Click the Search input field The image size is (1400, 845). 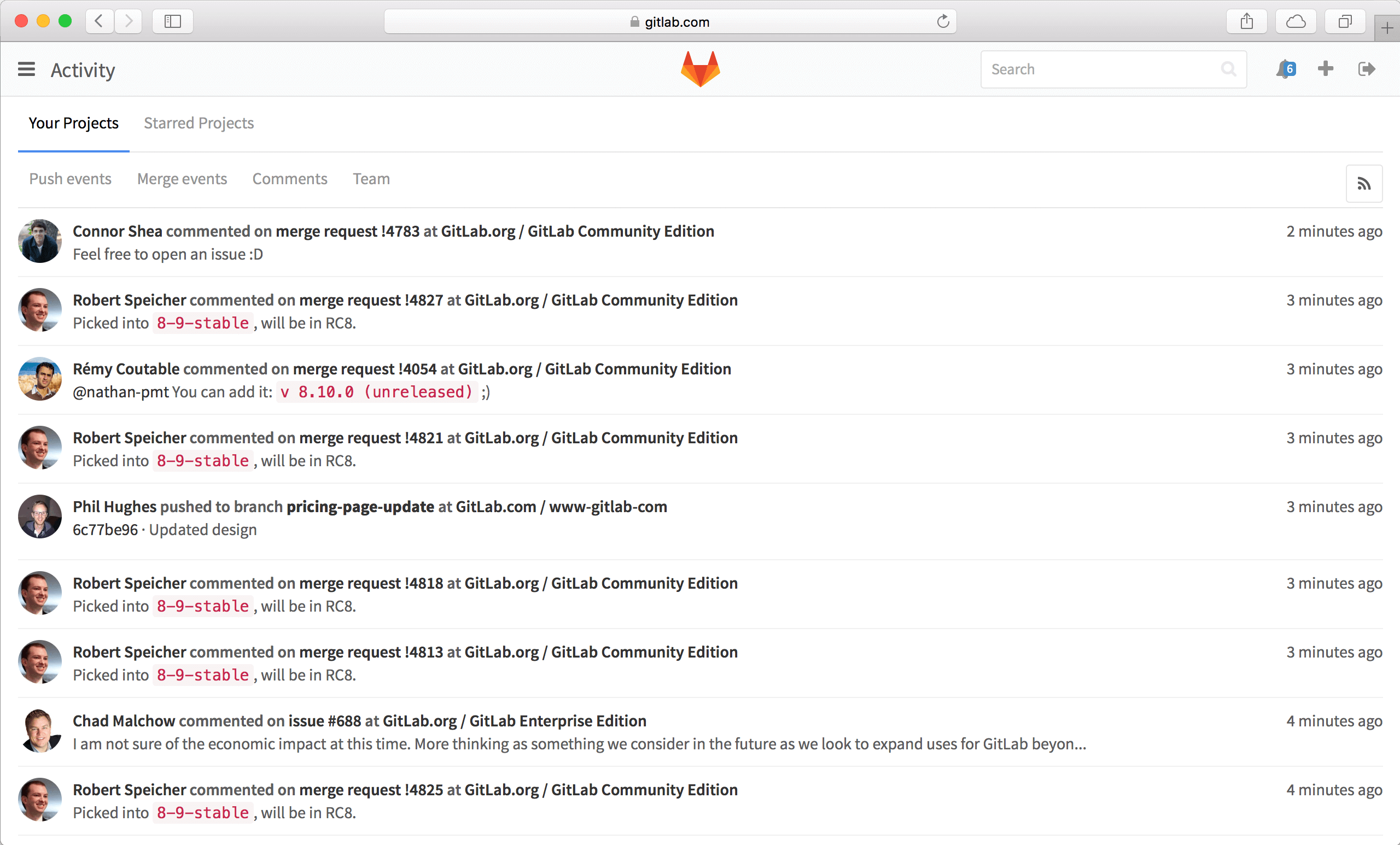(1102, 69)
